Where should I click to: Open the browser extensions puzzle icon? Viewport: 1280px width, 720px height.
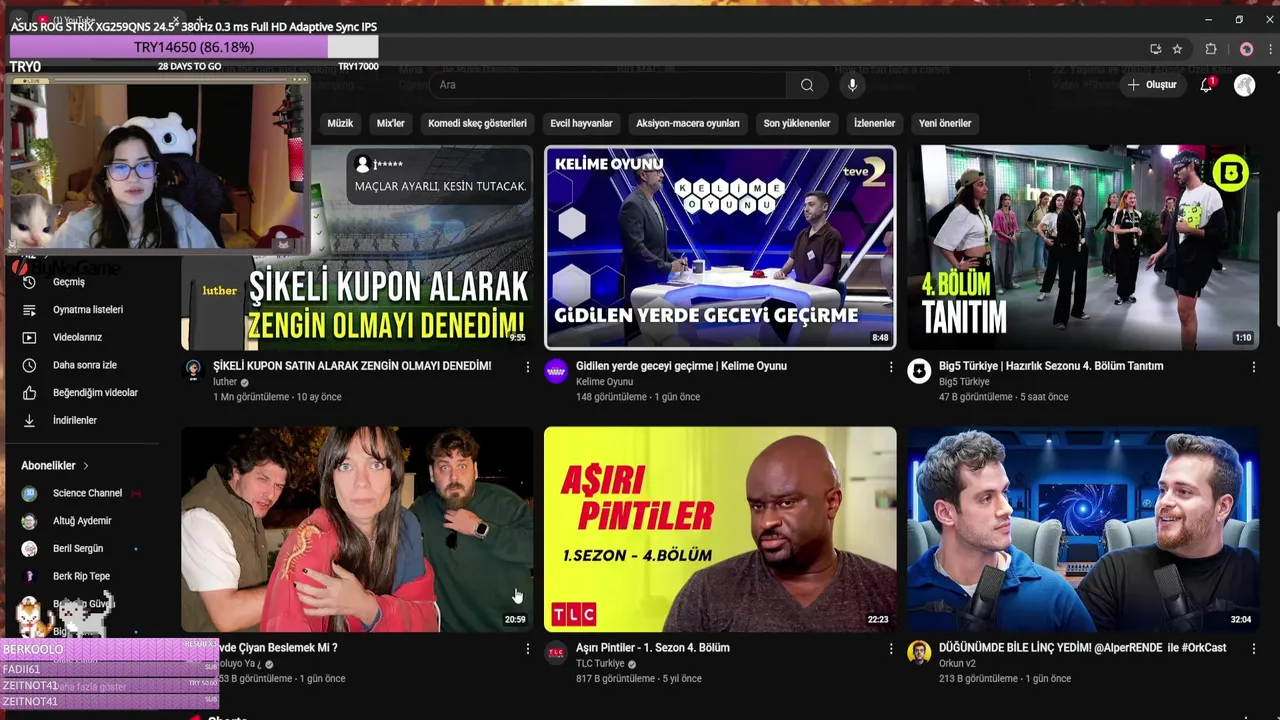click(1211, 49)
